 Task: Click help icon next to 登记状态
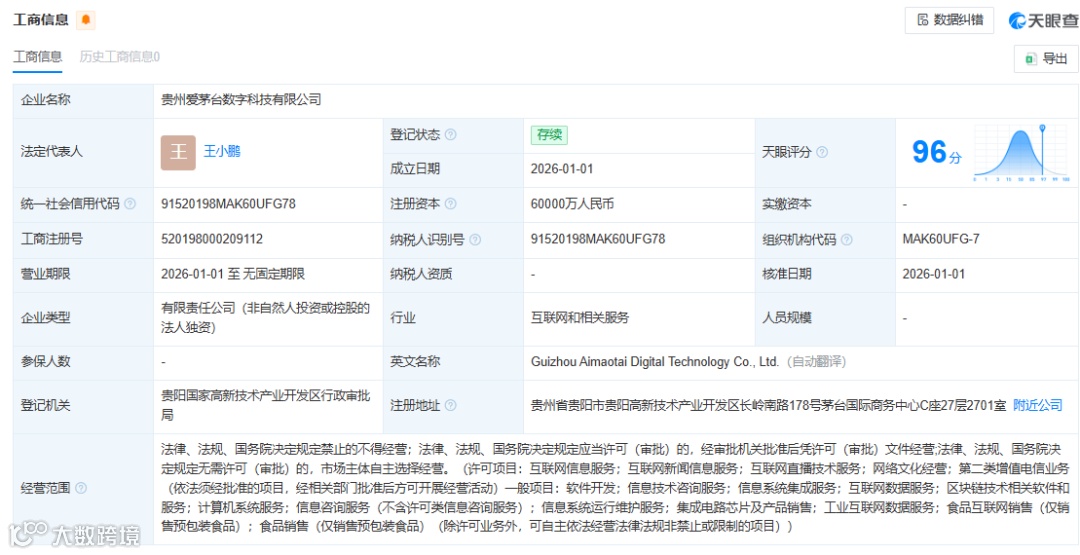(450, 135)
